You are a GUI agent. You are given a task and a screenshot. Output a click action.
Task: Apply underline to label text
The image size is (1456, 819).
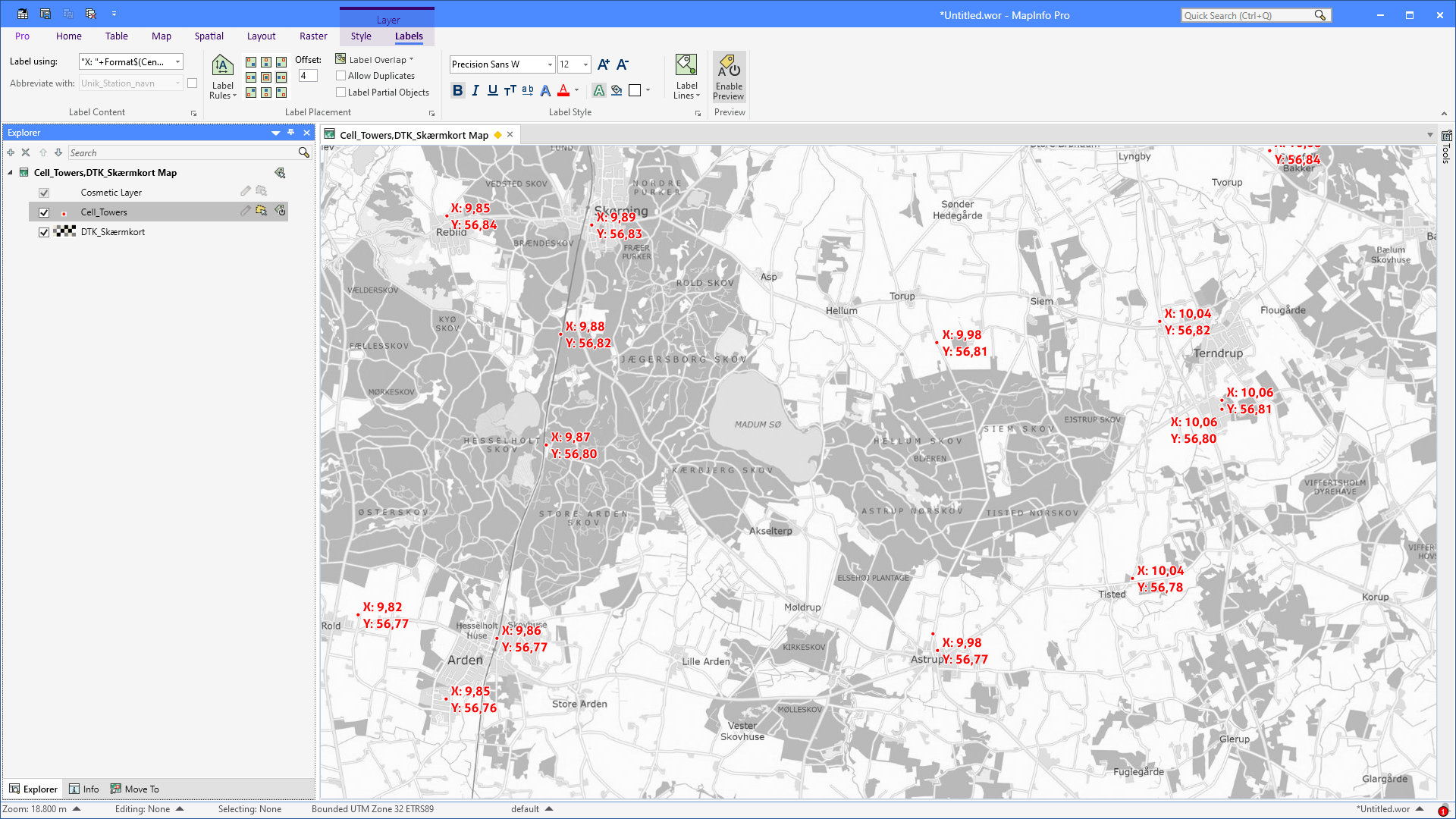(492, 90)
